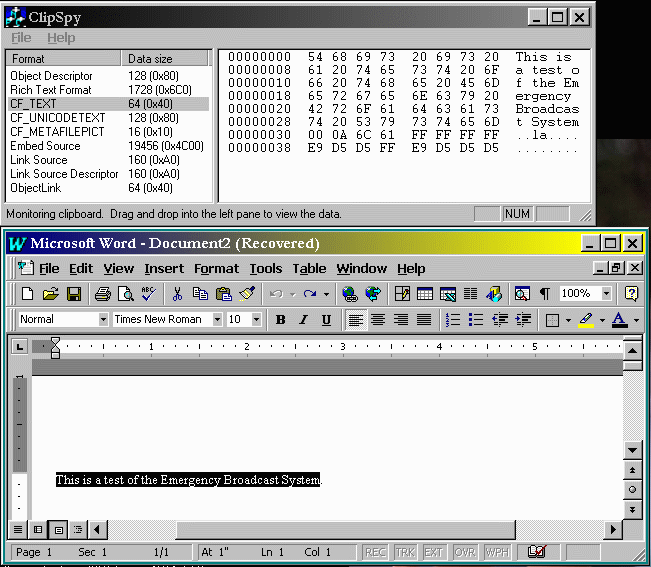
Task: Switch to Outline View button
Action: (x=78, y=529)
